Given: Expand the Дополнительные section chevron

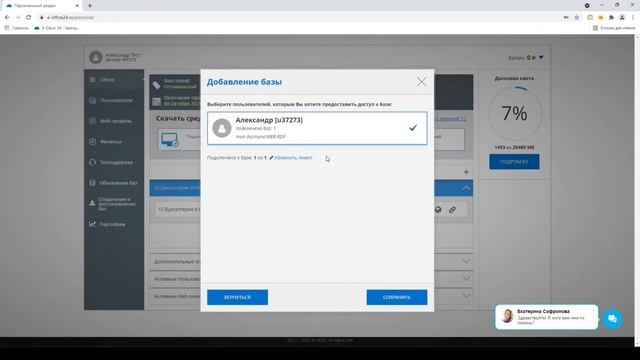Looking at the screenshot, I should pyautogui.click(x=466, y=261).
